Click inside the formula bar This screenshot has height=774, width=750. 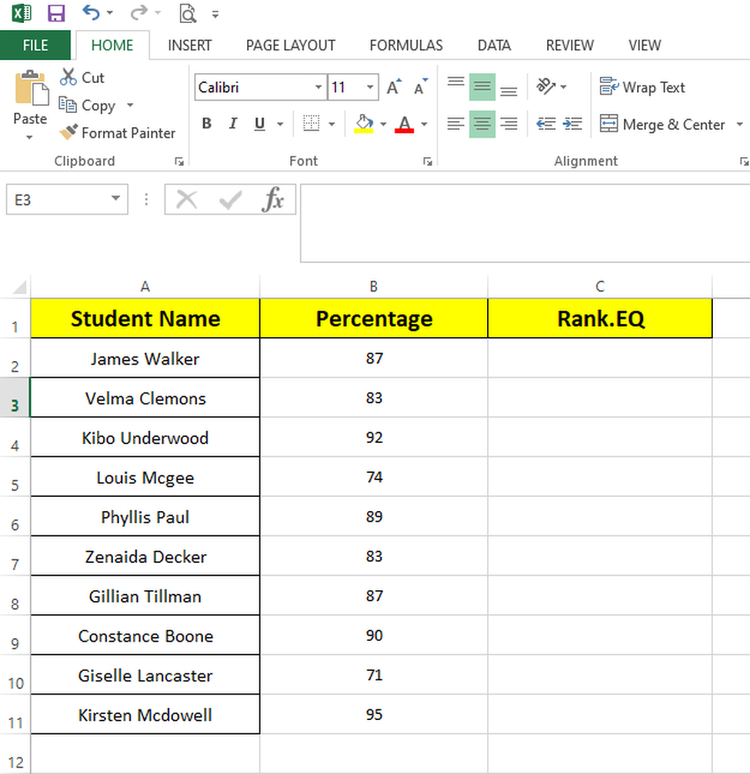pos(525,223)
